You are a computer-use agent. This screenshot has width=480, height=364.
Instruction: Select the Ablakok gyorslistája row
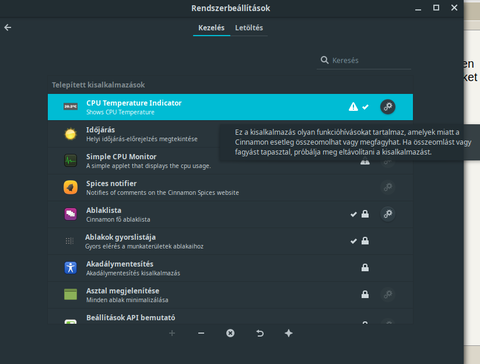tap(230, 241)
